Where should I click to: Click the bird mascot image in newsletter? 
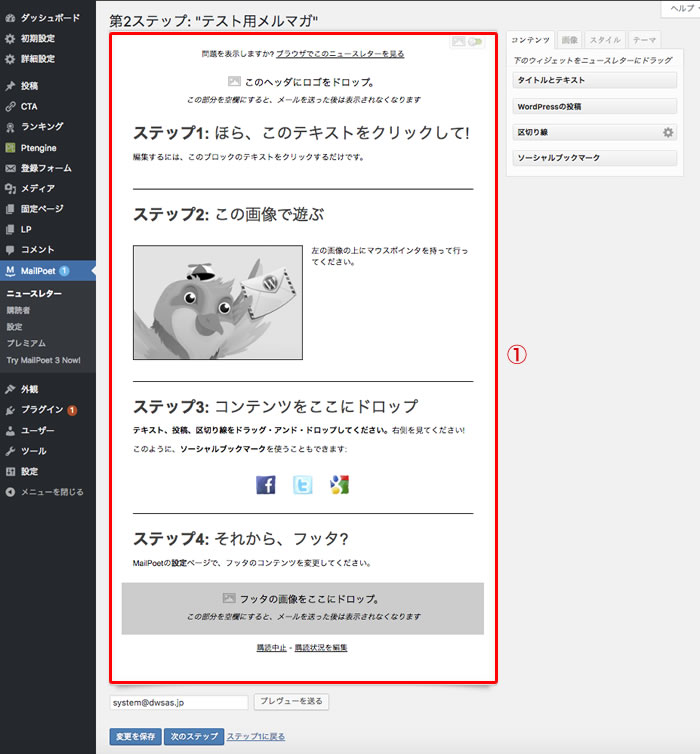[217, 302]
